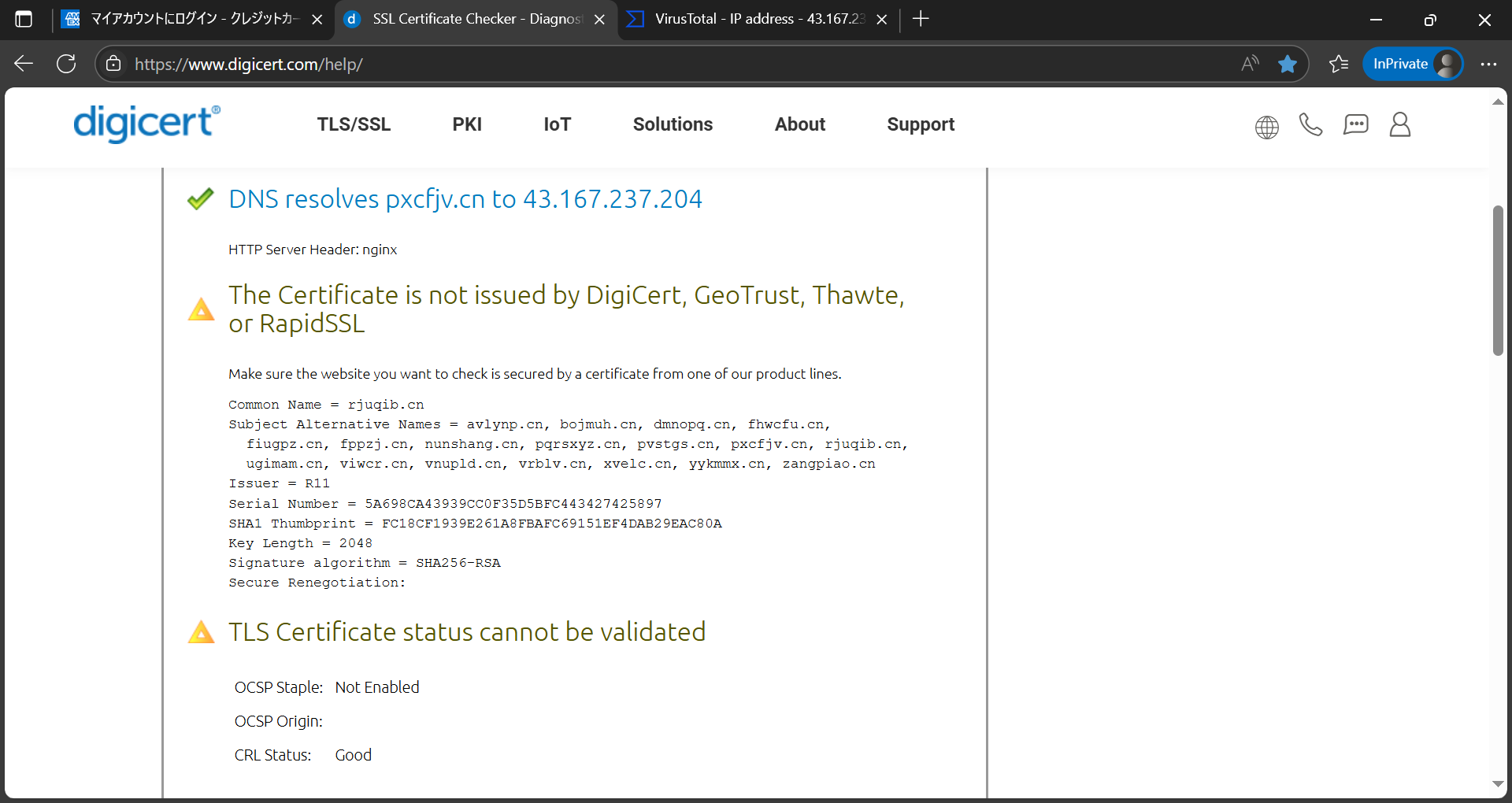Refresh the page
This screenshot has height=803, width=1512.
click(66, 64)
